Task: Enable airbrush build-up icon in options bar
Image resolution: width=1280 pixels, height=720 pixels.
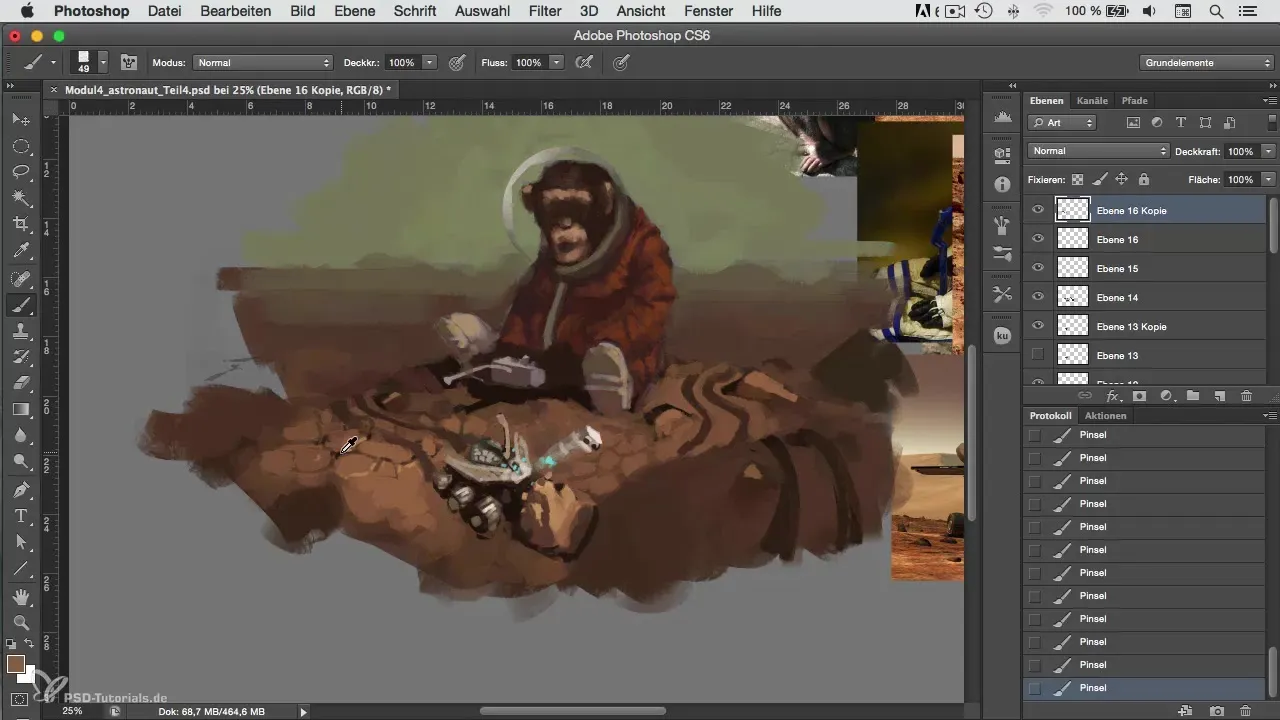Action: pyautogui.click(x=585, y=62)
